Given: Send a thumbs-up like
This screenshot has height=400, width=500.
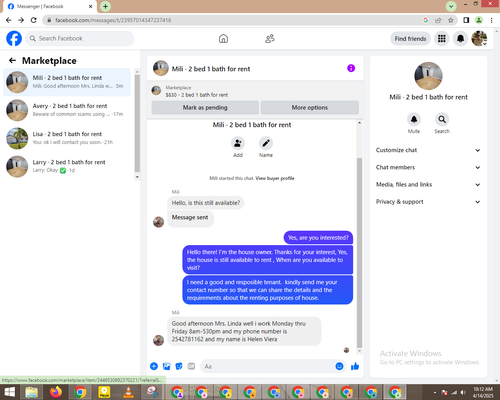Looking at the screenshot, I should [355, 366].
